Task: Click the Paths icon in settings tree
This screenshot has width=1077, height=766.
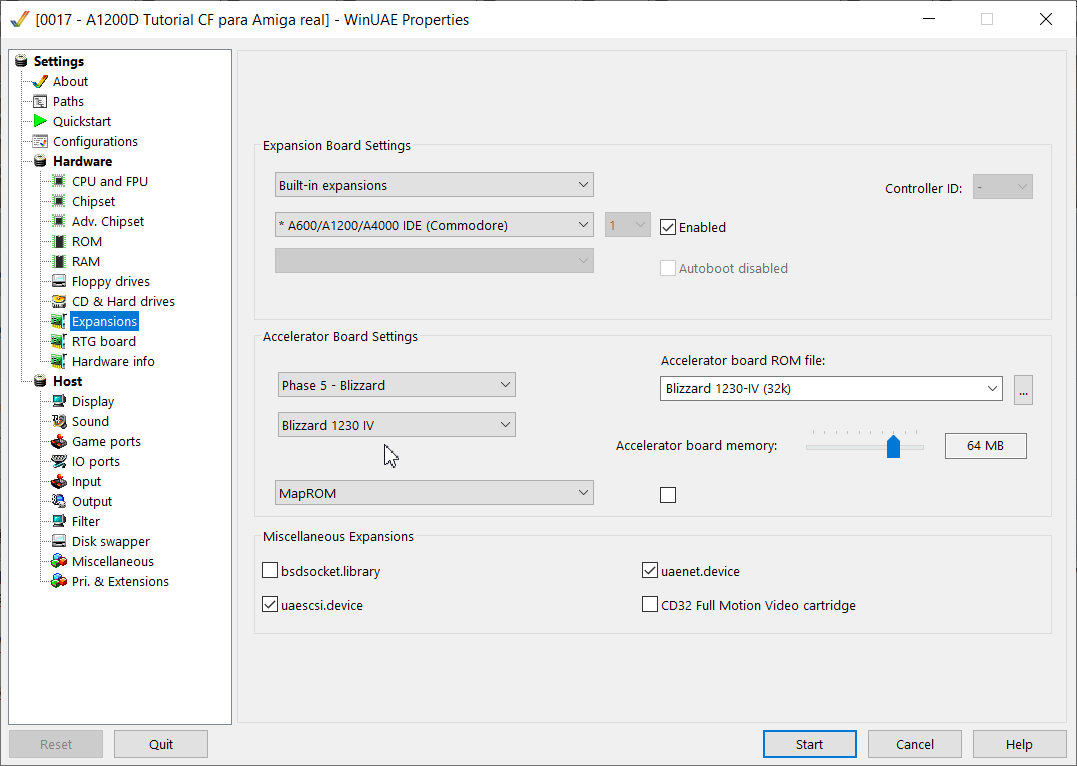Action: pos(40,102)
